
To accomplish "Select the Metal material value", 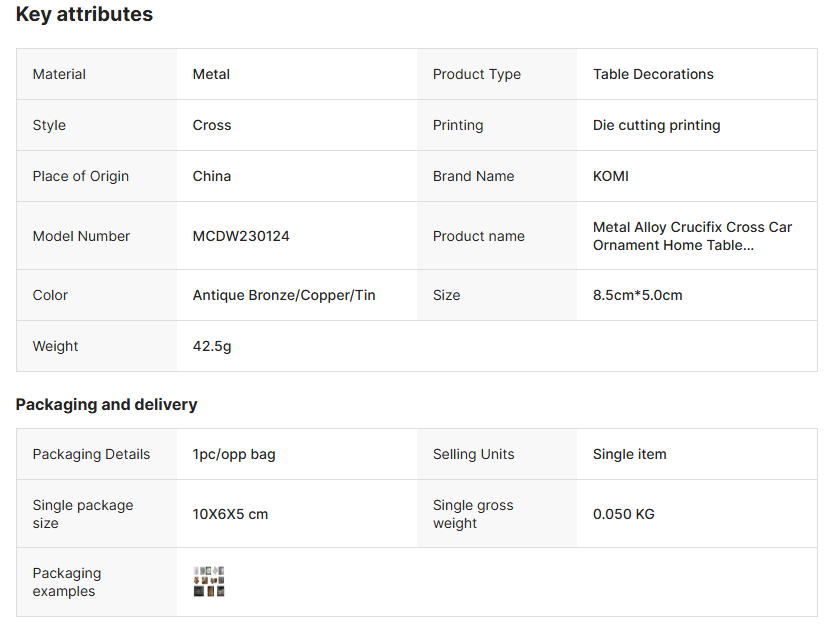I will tap(211, 74).
